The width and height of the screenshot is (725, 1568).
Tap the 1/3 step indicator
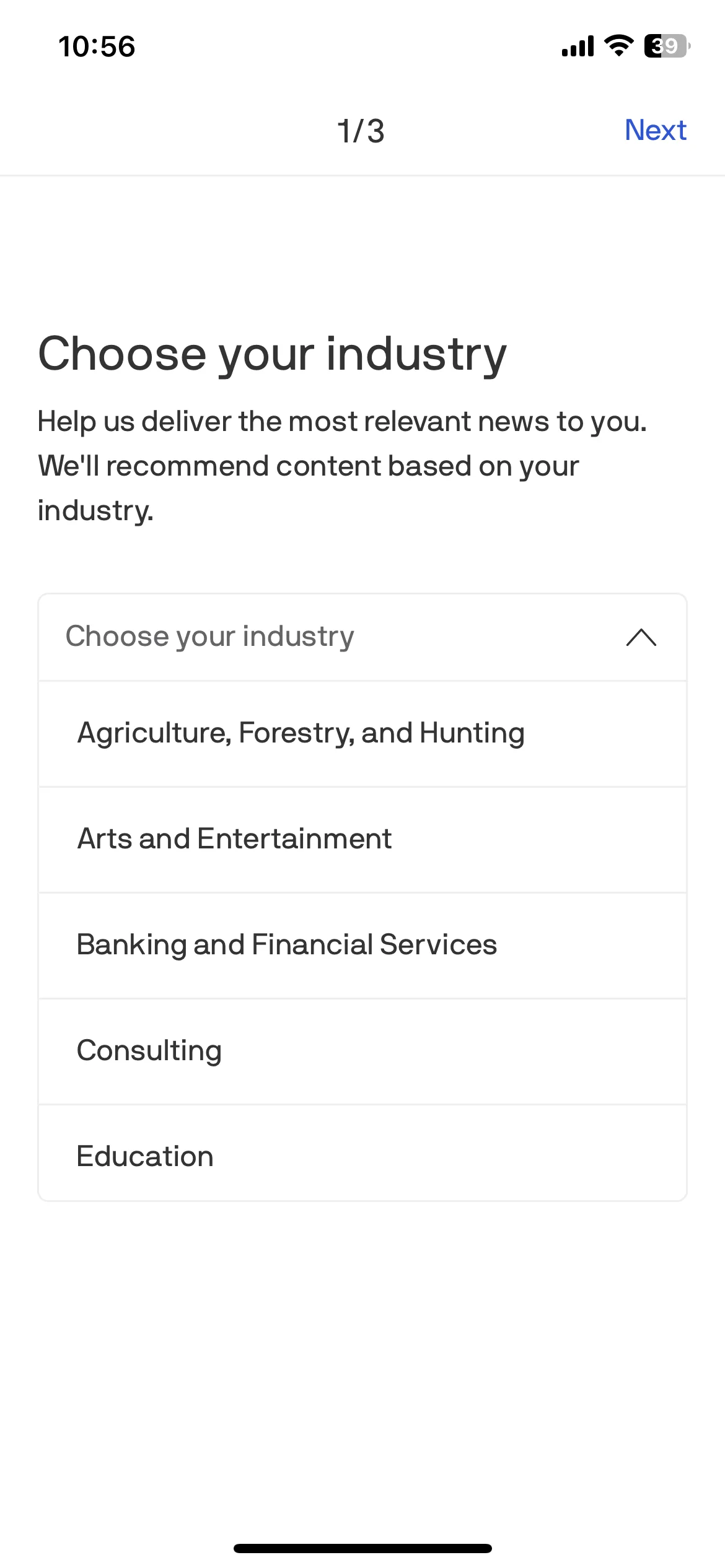click(x=361, y=131)
